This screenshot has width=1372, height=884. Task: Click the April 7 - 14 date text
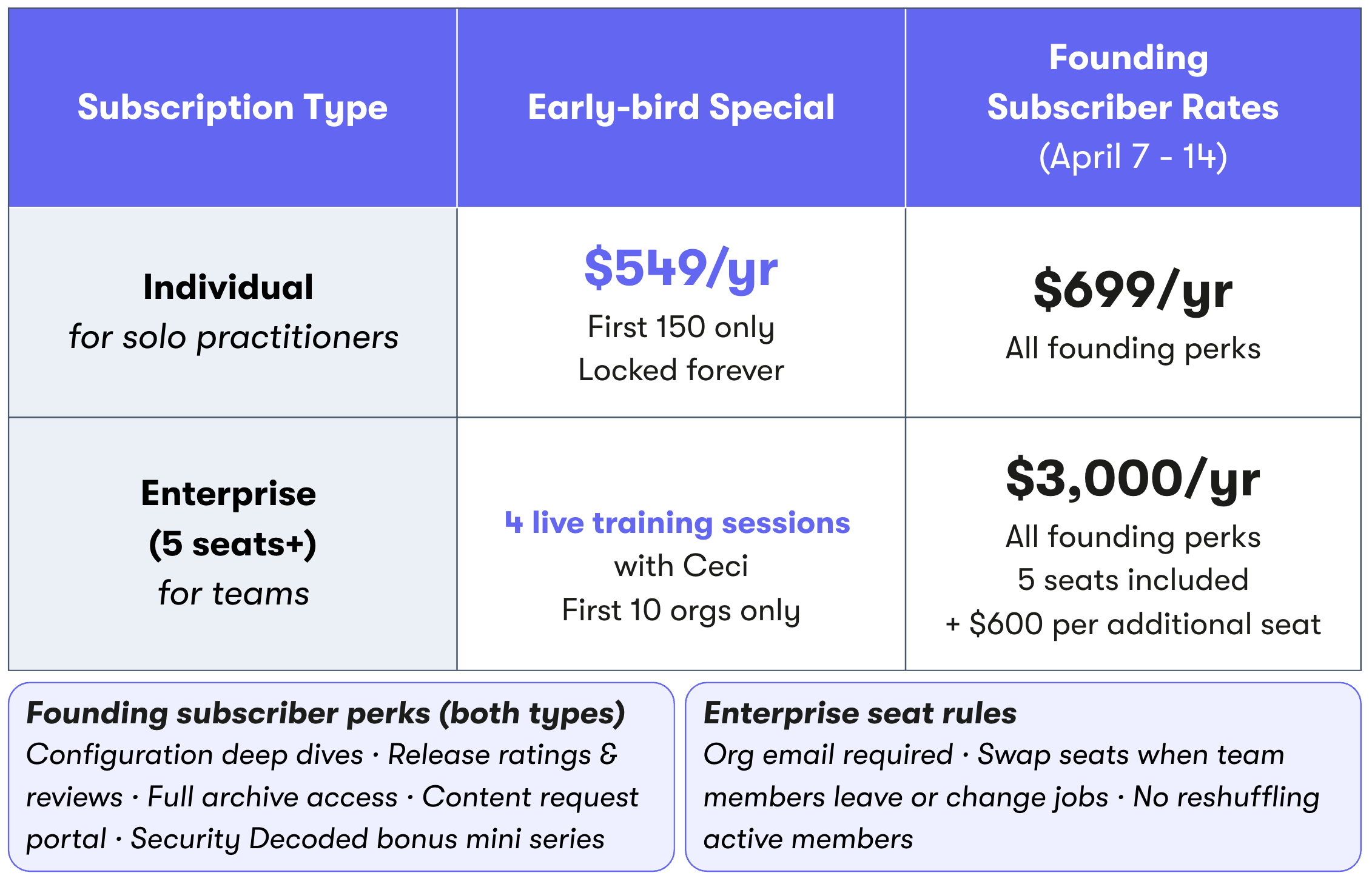pyautogui.click(x=1133, y=157)
